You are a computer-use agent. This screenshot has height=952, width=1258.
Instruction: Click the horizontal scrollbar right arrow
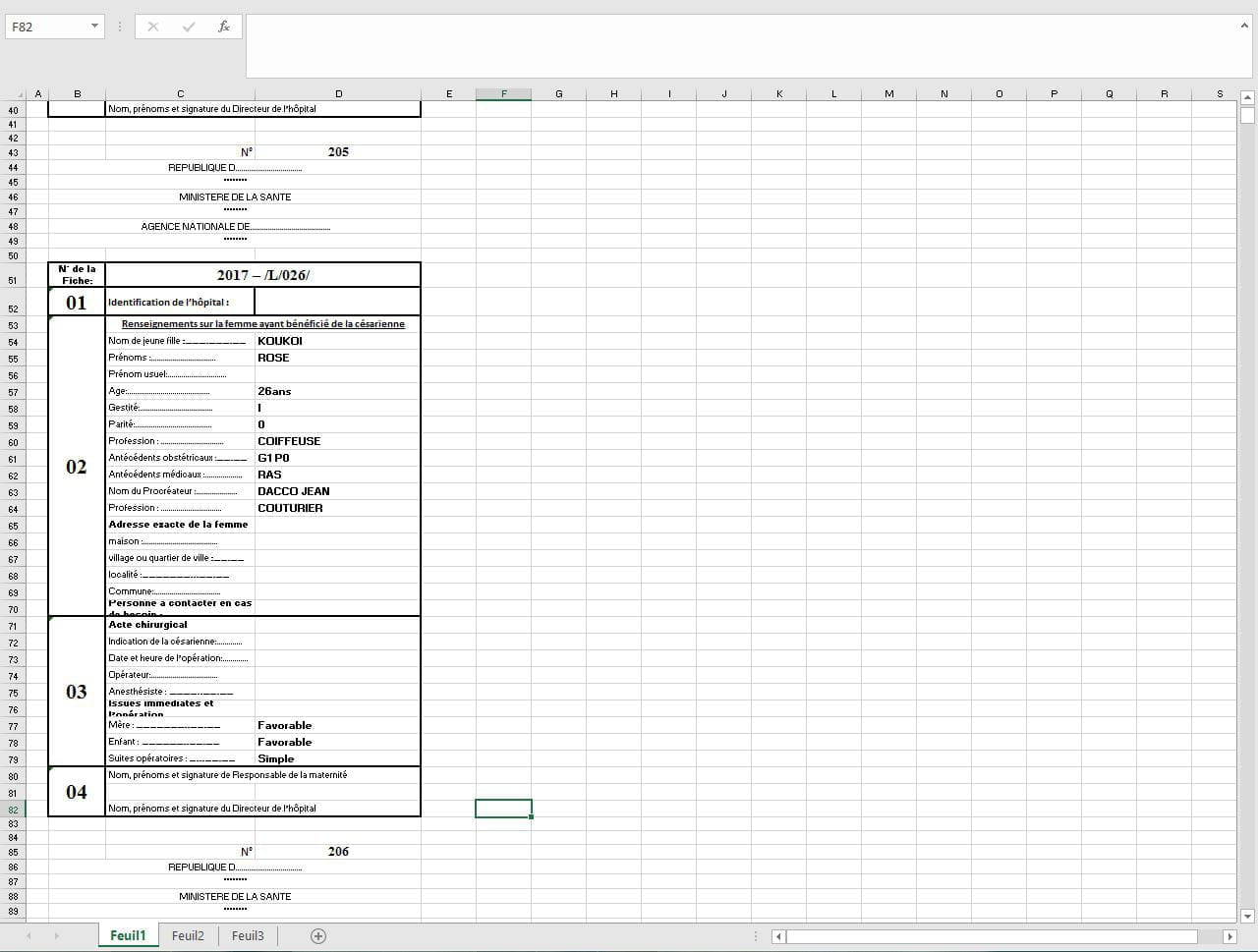coord(1229,936)
